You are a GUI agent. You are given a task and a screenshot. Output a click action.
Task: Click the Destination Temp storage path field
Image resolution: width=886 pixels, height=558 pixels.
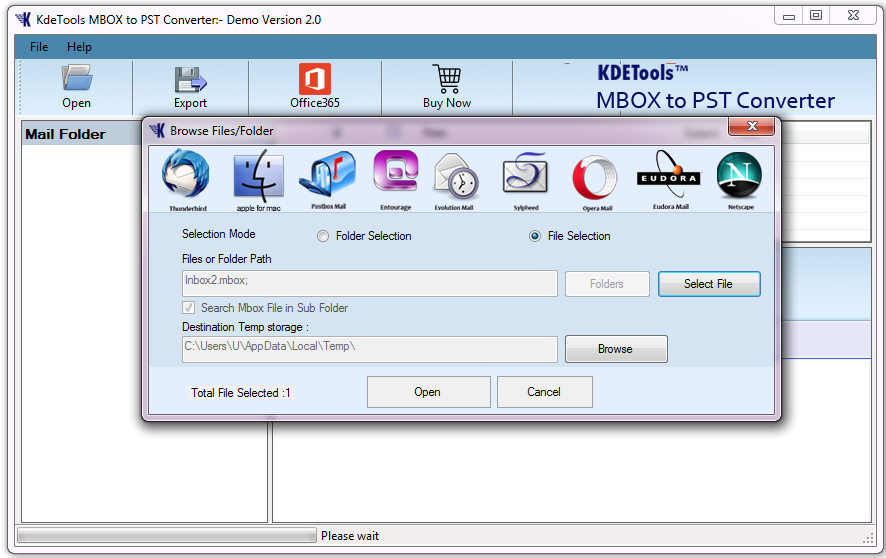pos(369,349)
